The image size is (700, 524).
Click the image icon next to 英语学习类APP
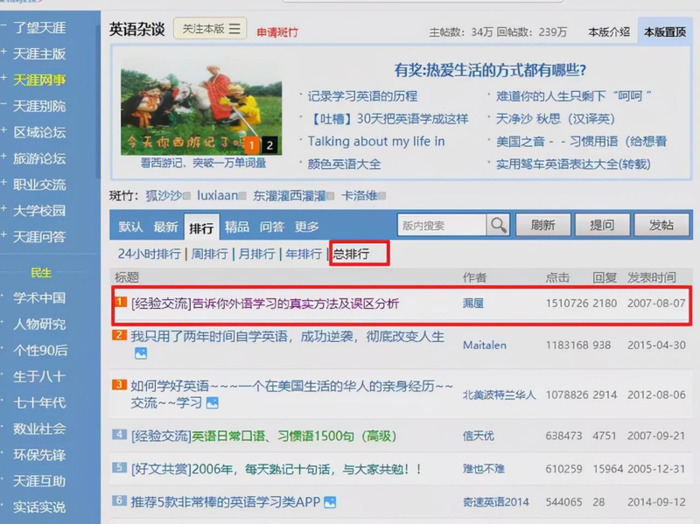click(x=330, y=502)
